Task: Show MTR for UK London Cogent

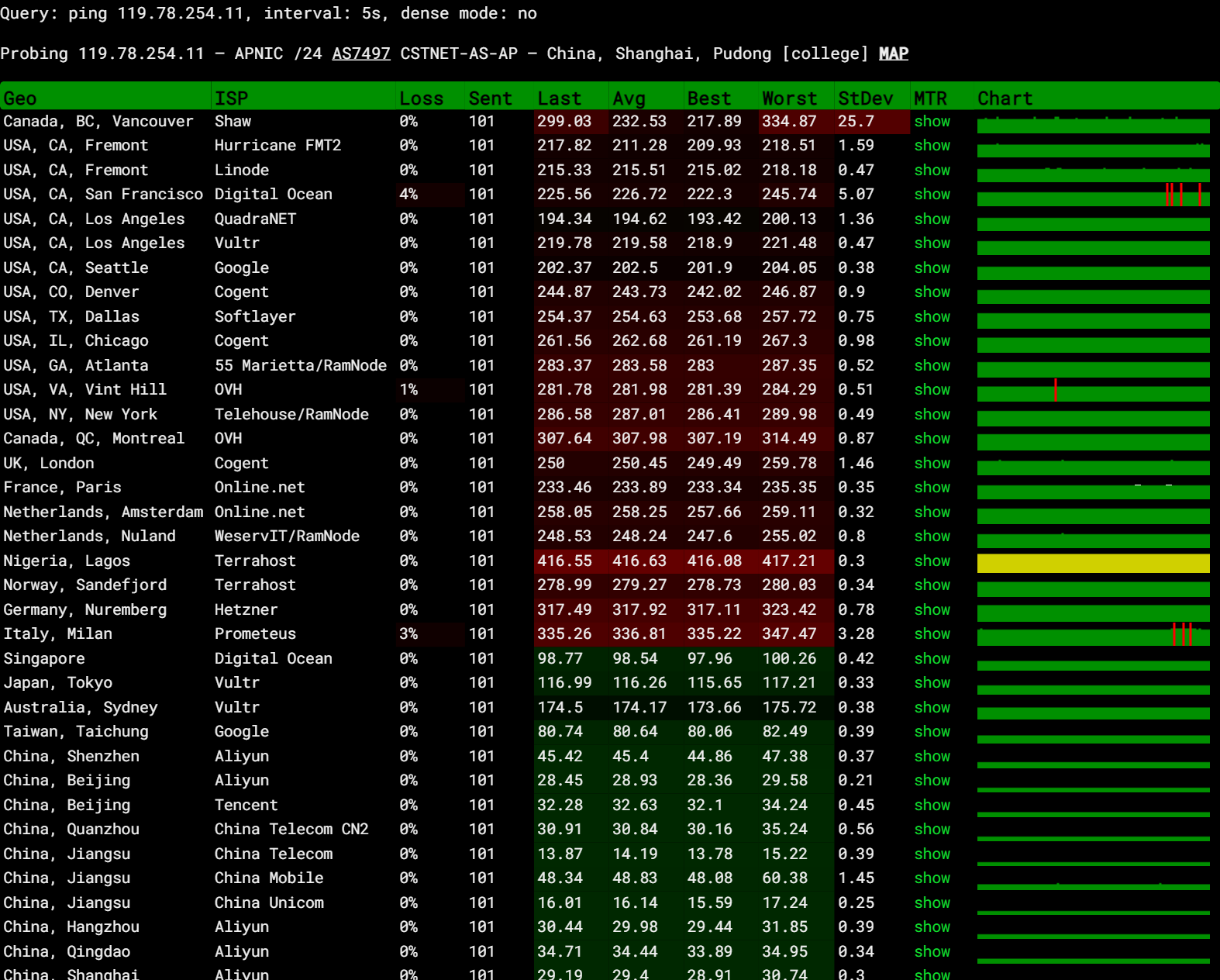Action: tap(932, 464)
